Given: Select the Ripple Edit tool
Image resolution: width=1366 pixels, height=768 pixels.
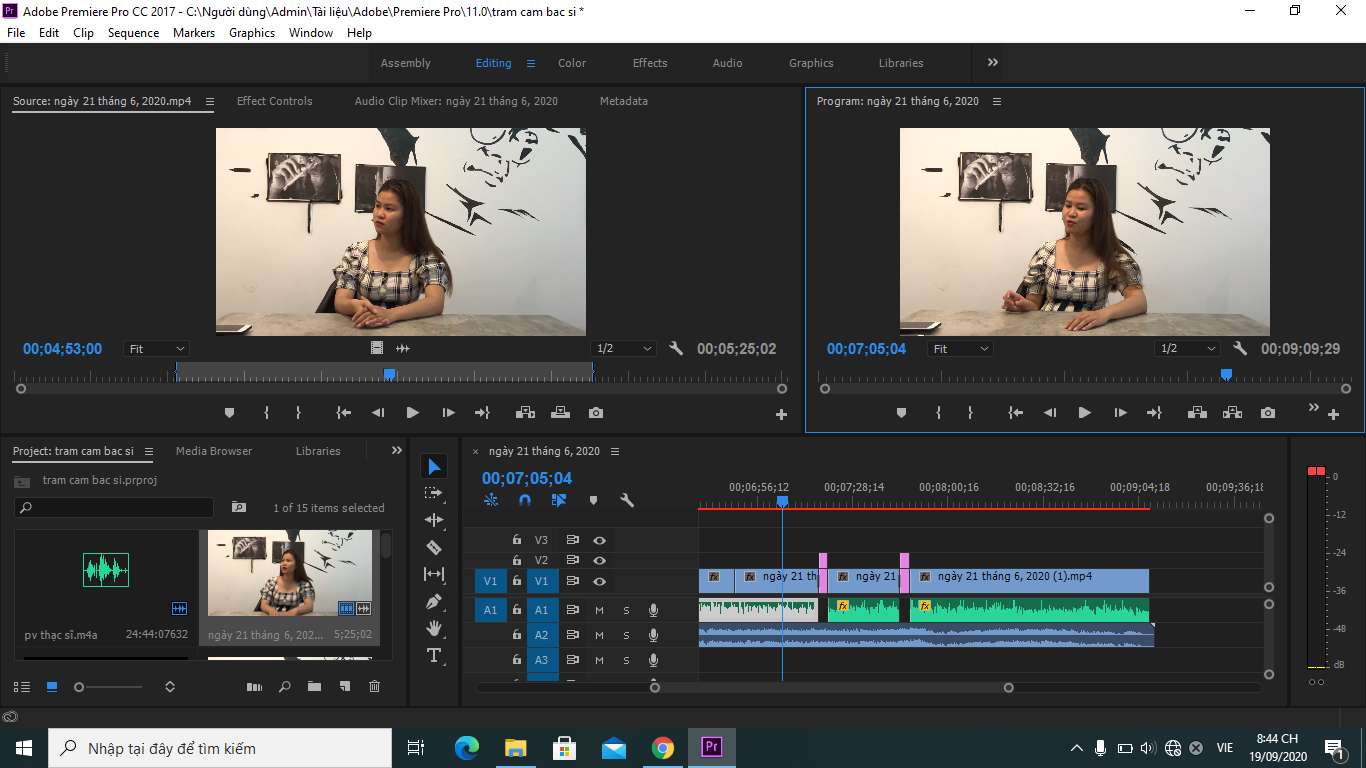Looking at the screenshot, I should tap(434, 520).
